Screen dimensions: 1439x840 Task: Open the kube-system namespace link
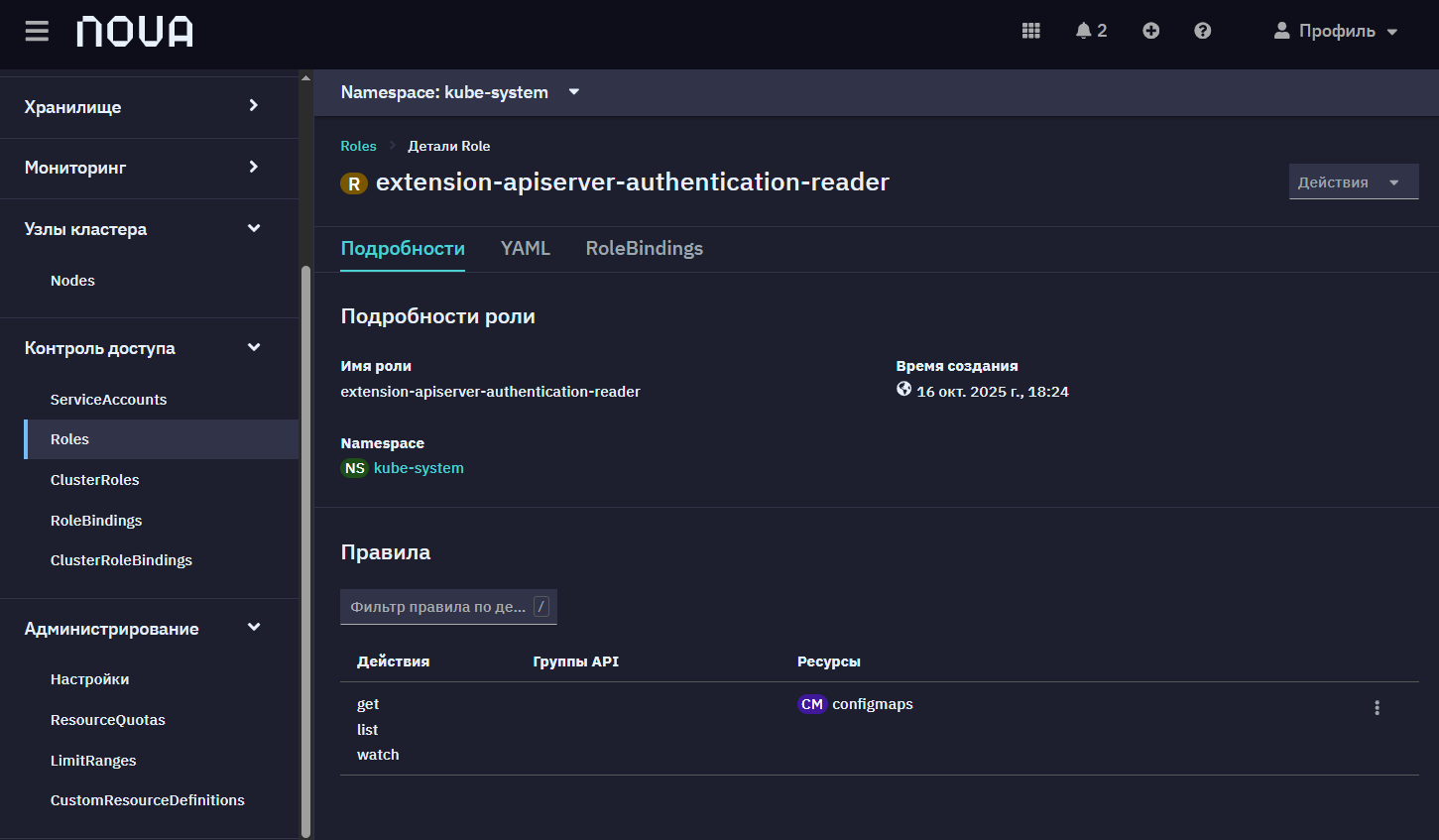[x=419, y=468]
